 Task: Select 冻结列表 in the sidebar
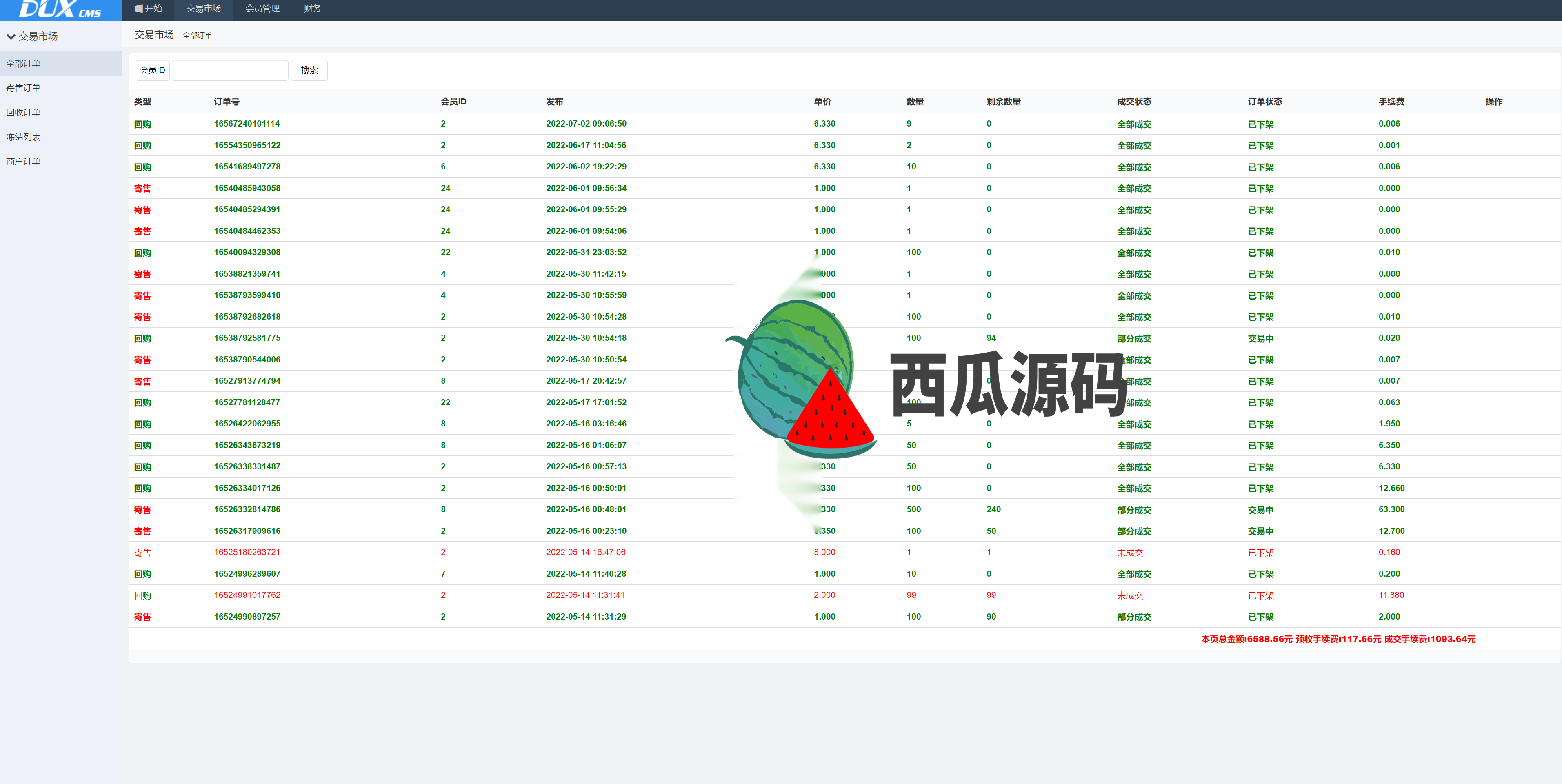click(61, 137)
